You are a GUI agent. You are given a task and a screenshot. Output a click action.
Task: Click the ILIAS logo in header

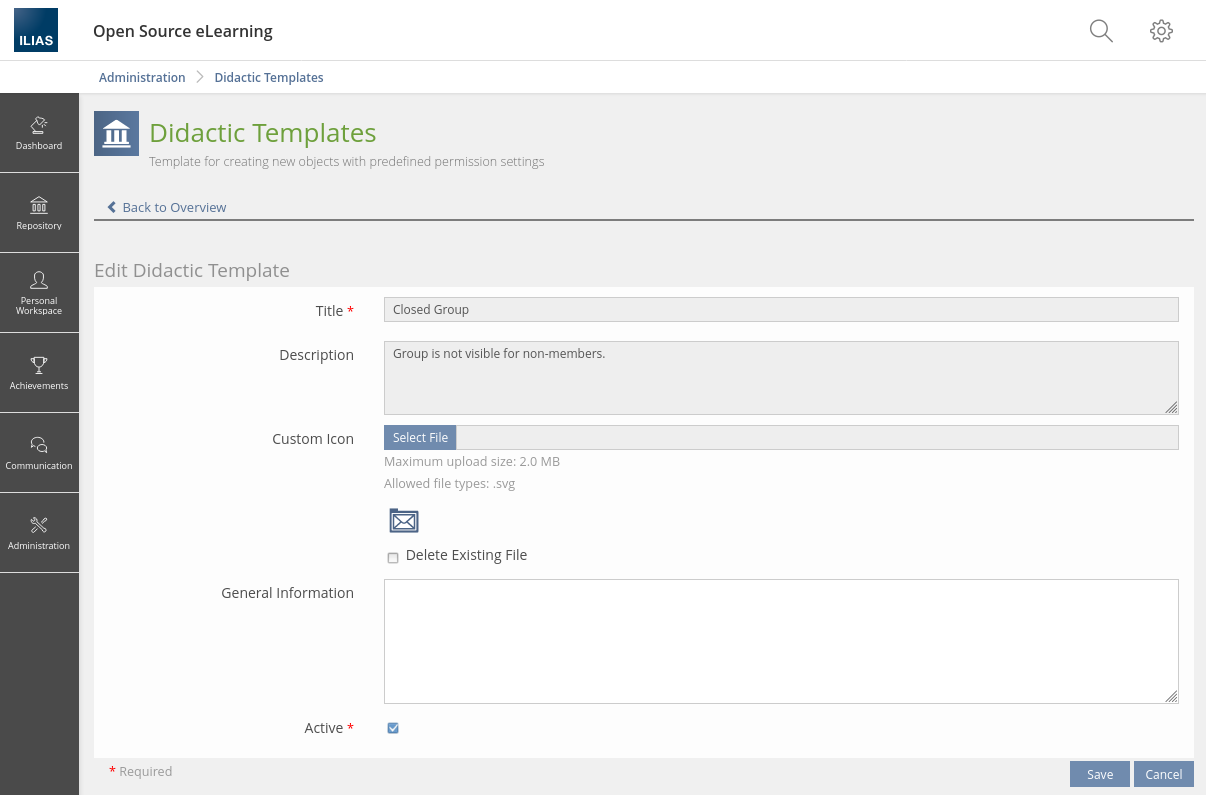pyautogui.click(x=36, y=30)
